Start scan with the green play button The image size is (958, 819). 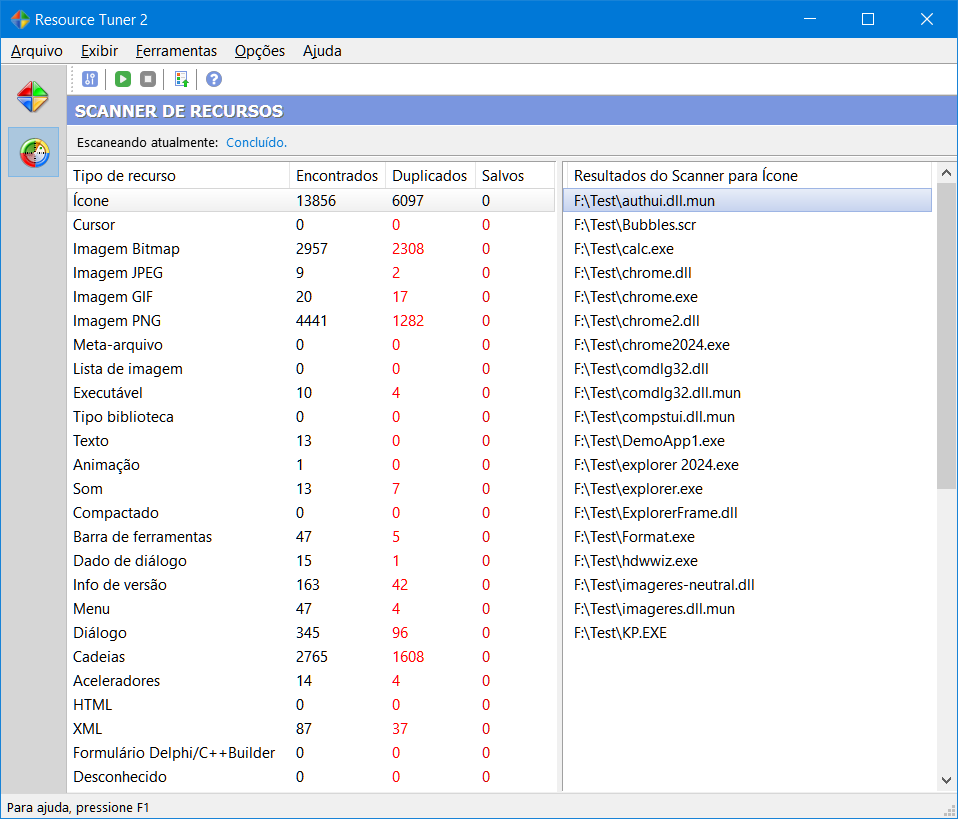pos(123,79)
